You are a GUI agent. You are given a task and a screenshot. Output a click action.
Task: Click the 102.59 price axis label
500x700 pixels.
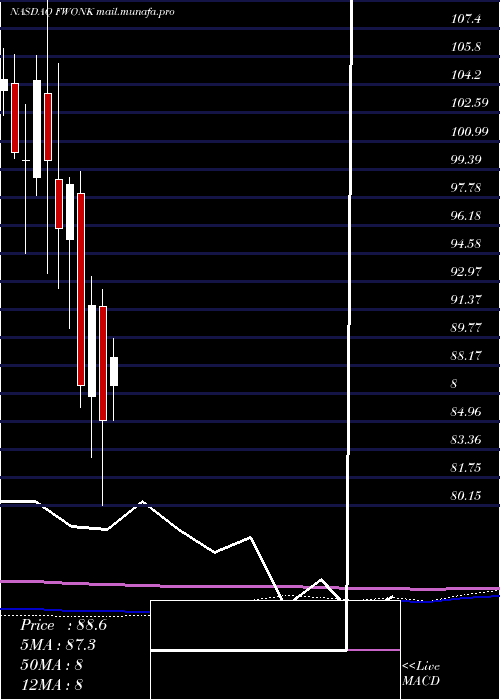click(469, 103)
